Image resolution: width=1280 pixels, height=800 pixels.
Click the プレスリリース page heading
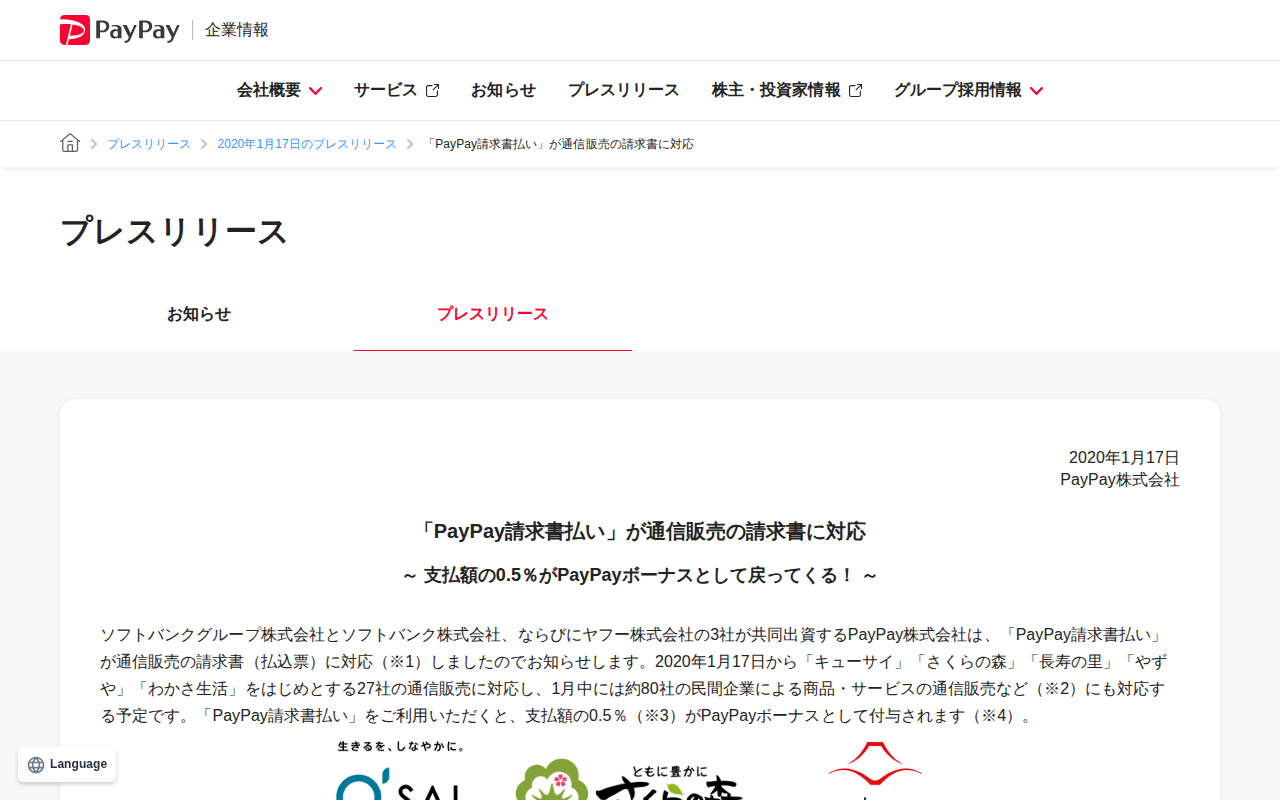point(174,231)
